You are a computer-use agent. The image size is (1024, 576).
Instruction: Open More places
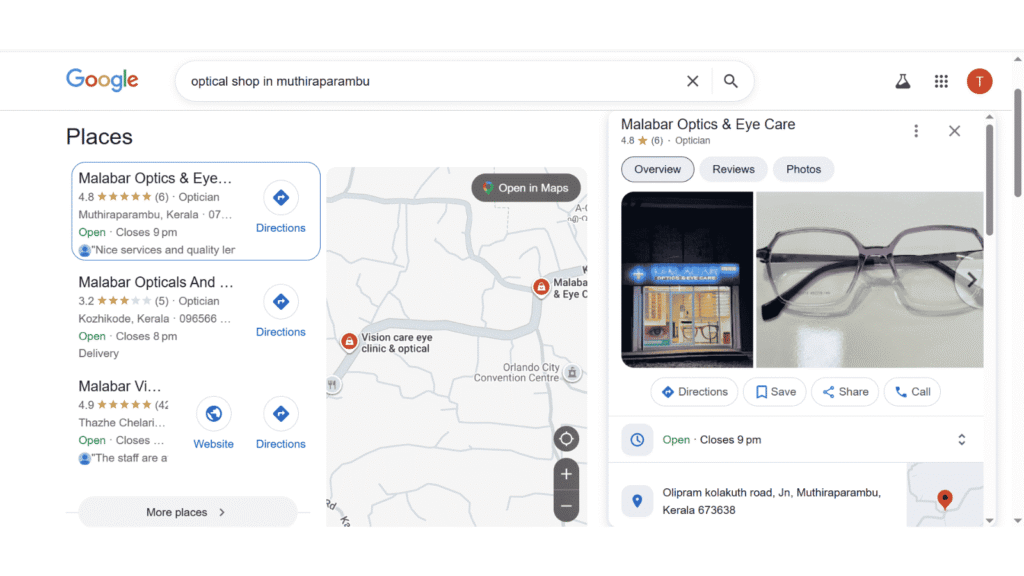(x=187, y=512)
